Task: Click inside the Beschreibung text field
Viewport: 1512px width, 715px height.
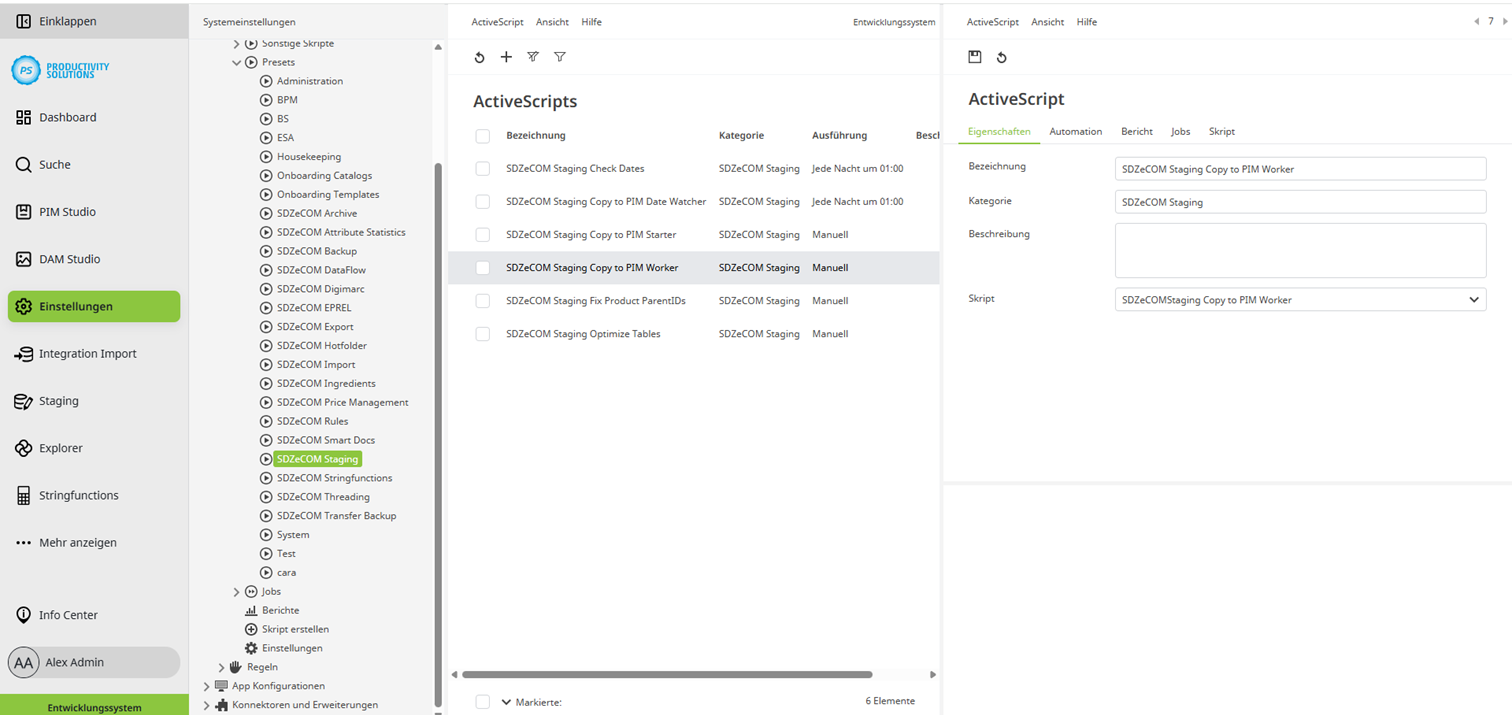Action: 1299,249
